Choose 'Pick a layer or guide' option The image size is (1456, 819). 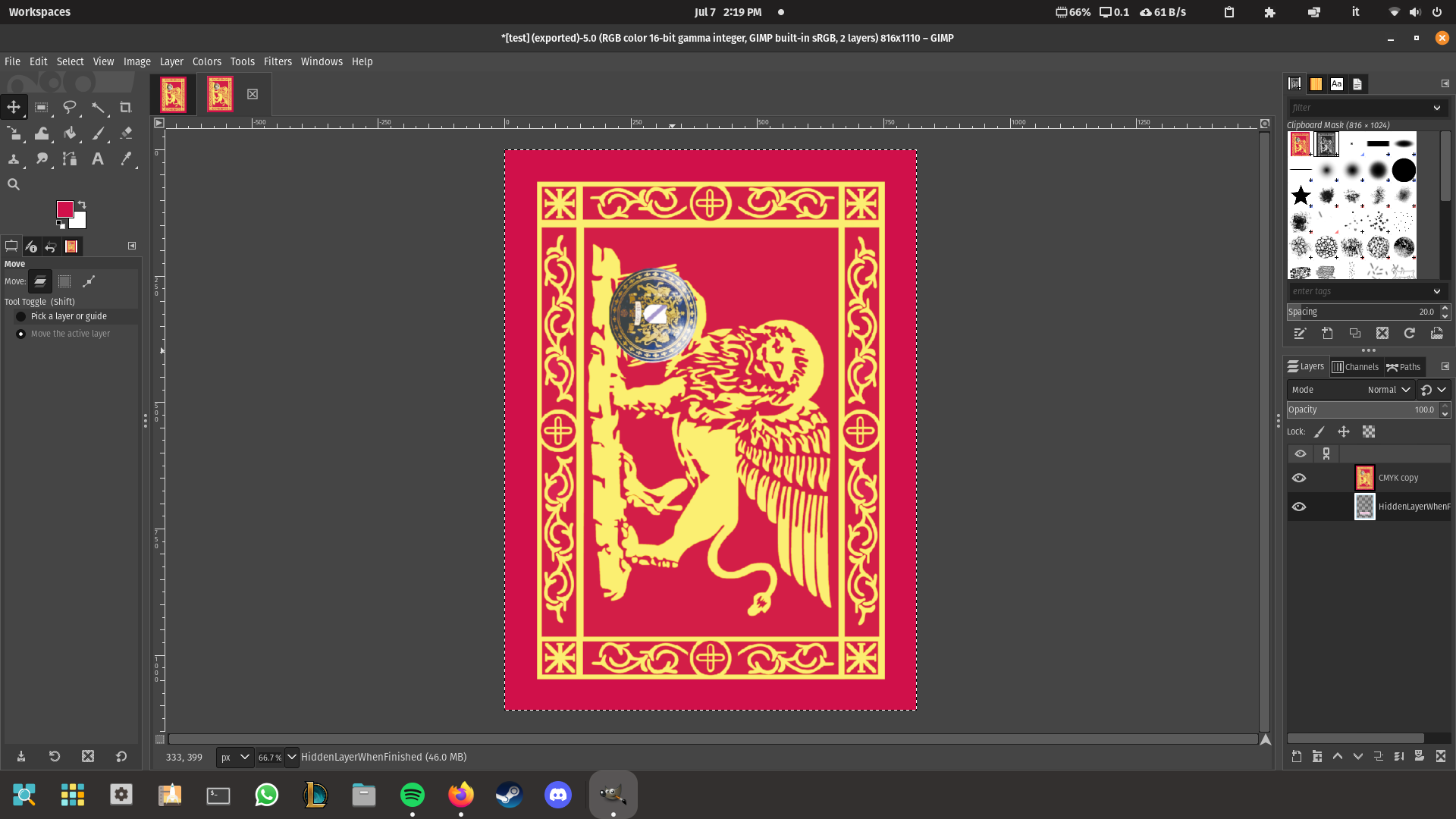21,316
